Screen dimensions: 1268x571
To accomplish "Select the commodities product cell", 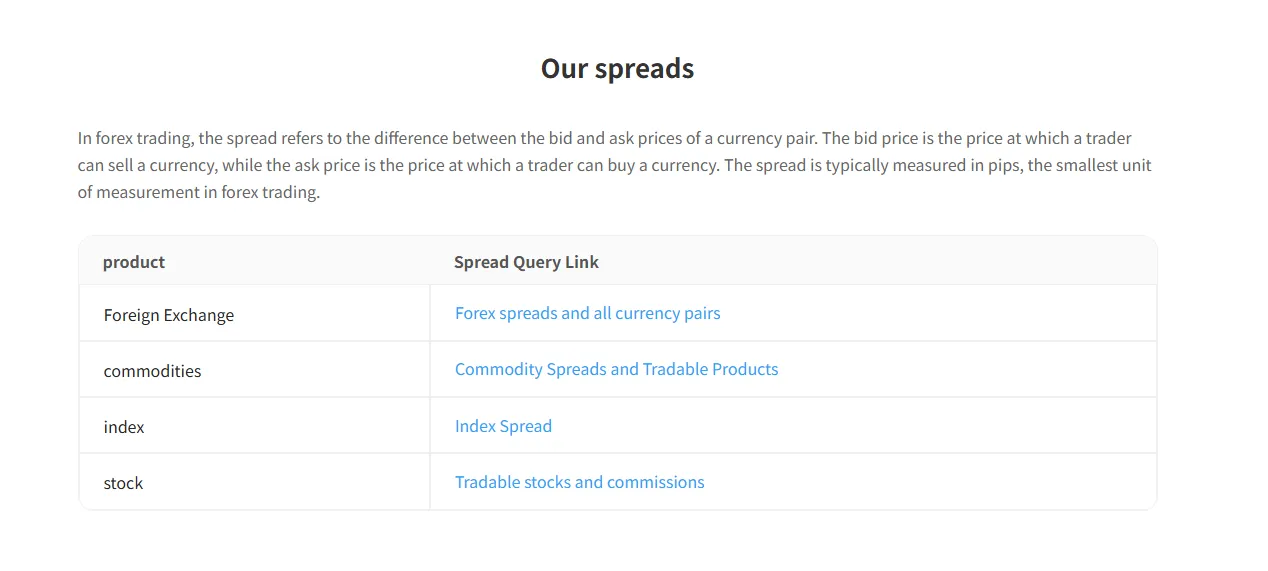I will (254, 370).
